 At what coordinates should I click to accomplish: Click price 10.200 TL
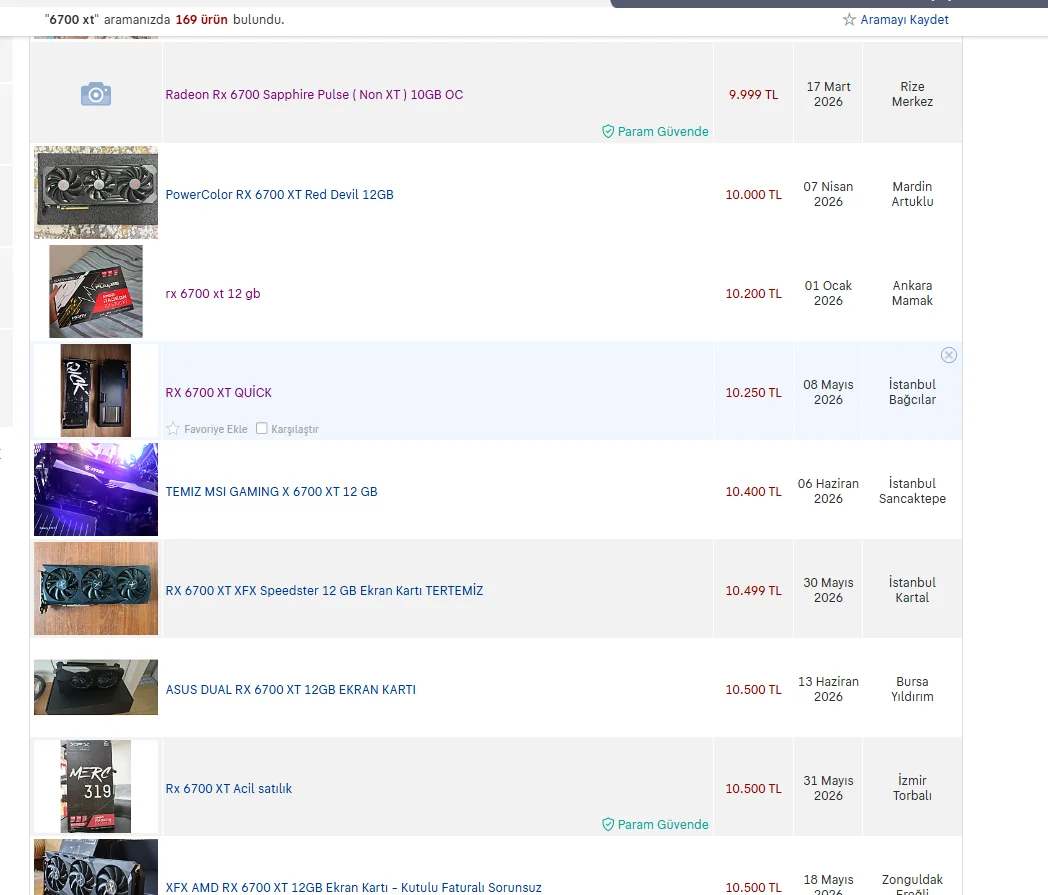coord(753,293)
